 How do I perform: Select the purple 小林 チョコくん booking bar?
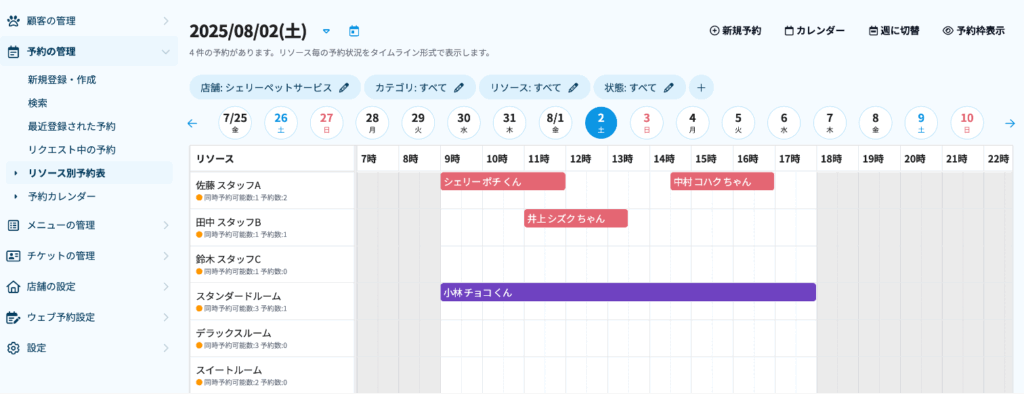[x=628, y=292]
